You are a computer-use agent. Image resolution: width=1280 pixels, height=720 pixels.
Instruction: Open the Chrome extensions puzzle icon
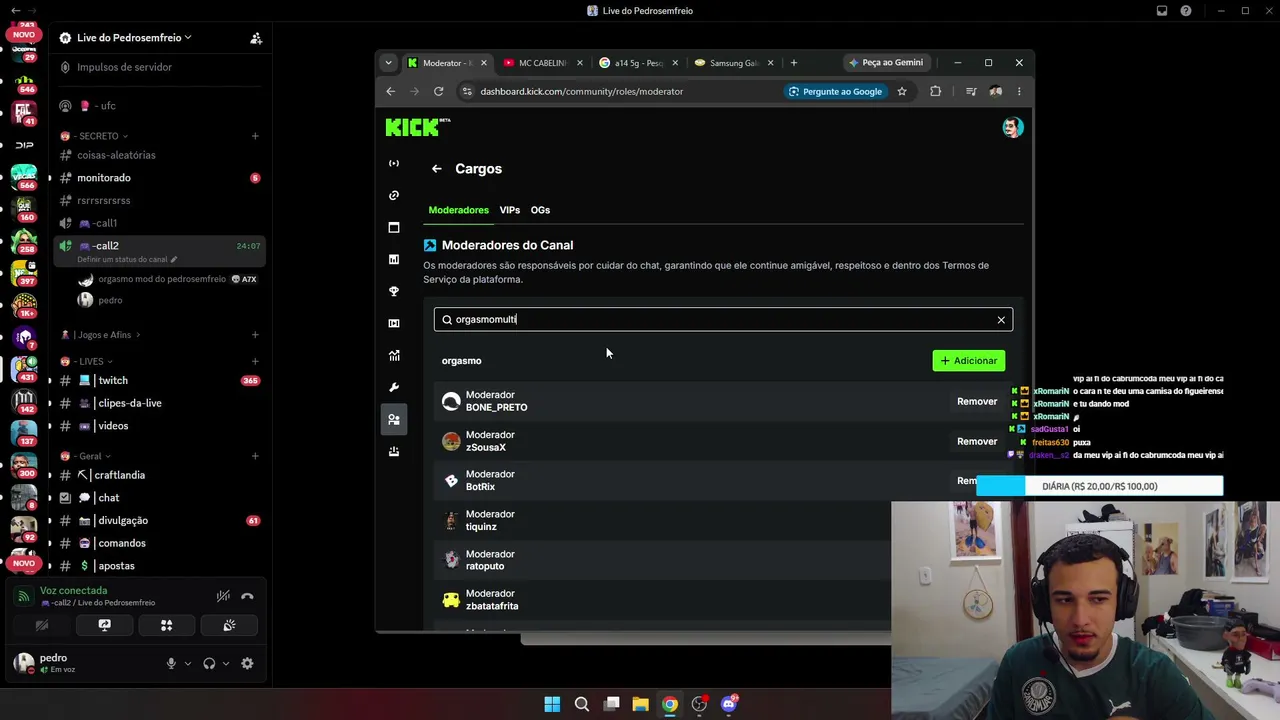point(935,91)
